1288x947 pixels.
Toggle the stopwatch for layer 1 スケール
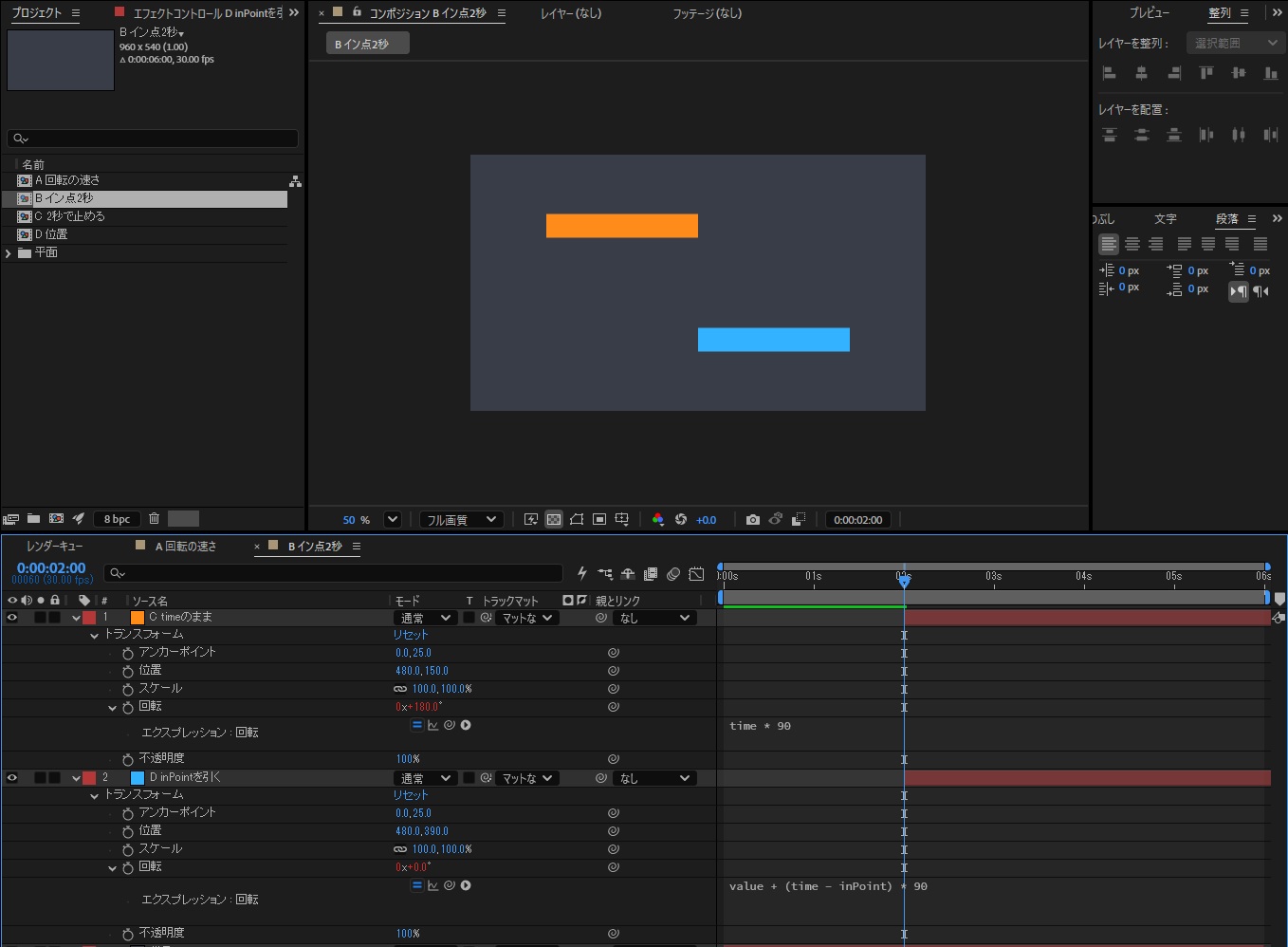click(128, 689)
